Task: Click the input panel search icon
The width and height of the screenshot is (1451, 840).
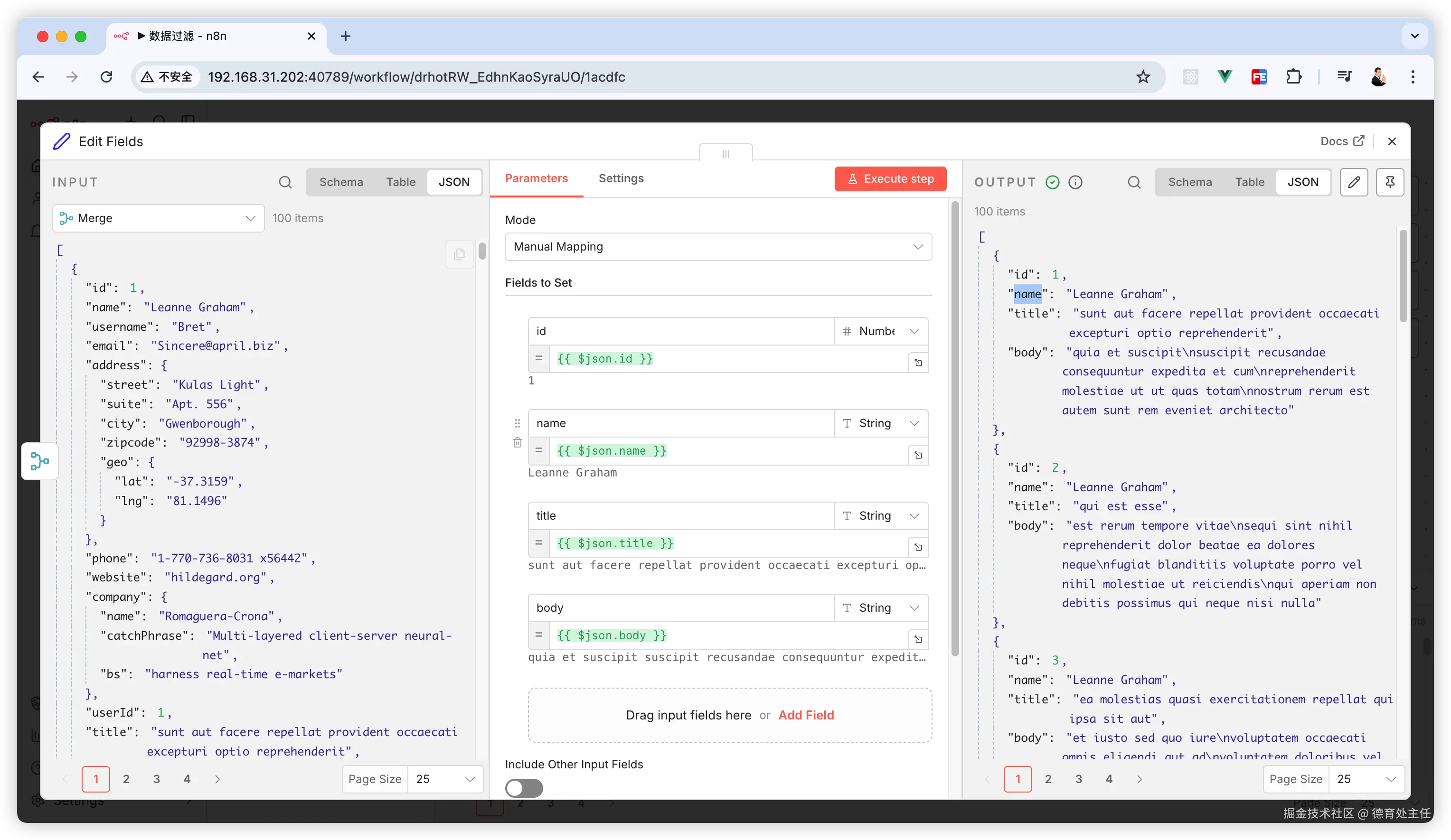Action: [x=285, y=182]
